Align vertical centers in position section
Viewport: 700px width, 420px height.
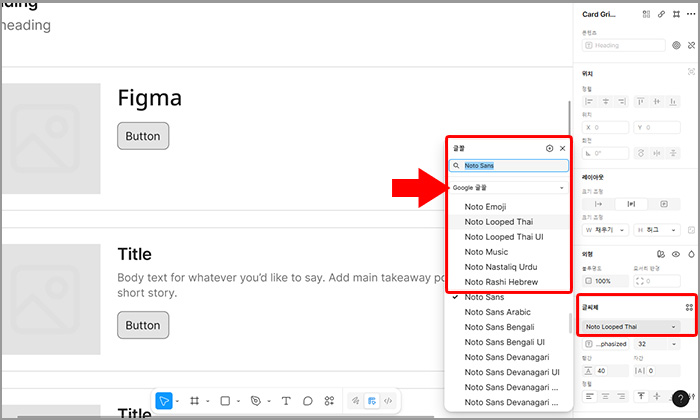pos(656,102)
